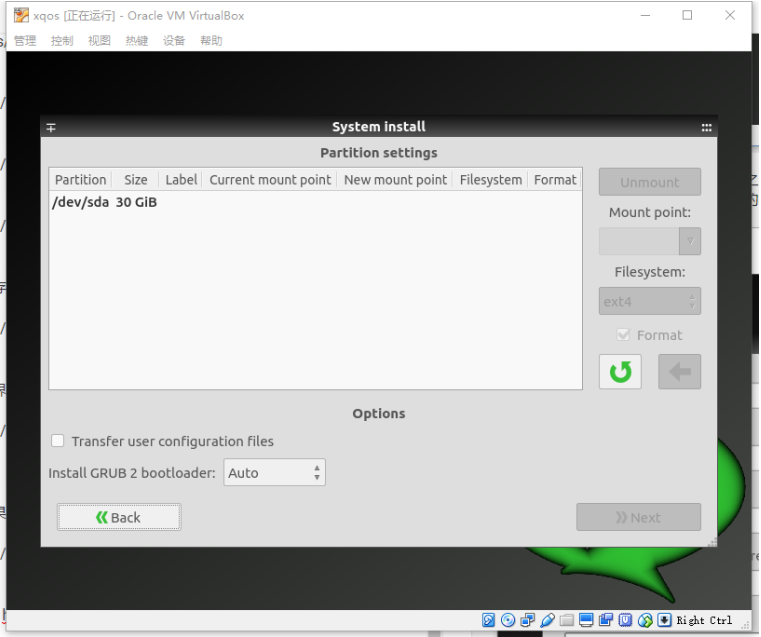761x637 pixels.
Task: Click the keyboard capture down-arrow icon
Action: (x=664, y=620)
